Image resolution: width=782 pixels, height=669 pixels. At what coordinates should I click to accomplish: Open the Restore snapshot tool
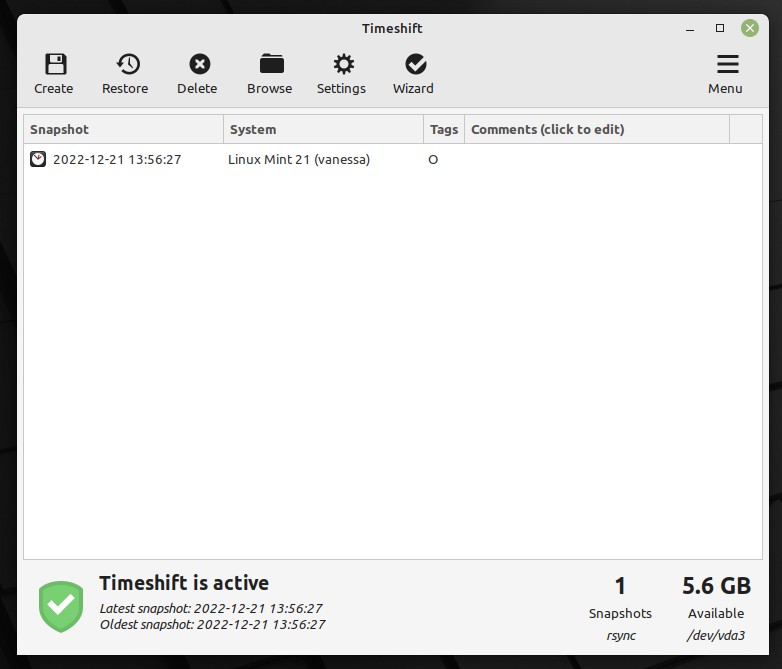(125, 74)
